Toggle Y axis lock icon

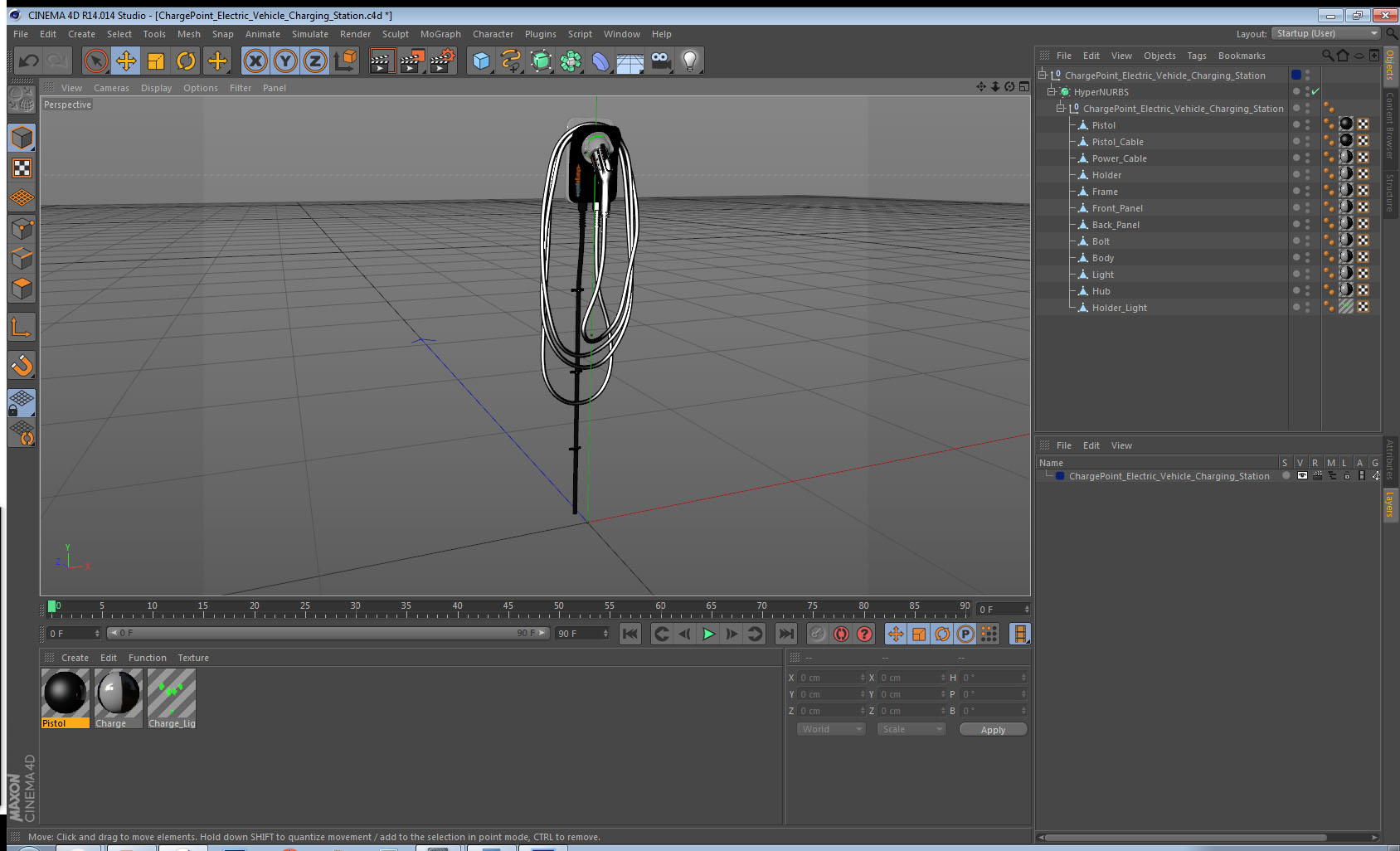(285, 61)
